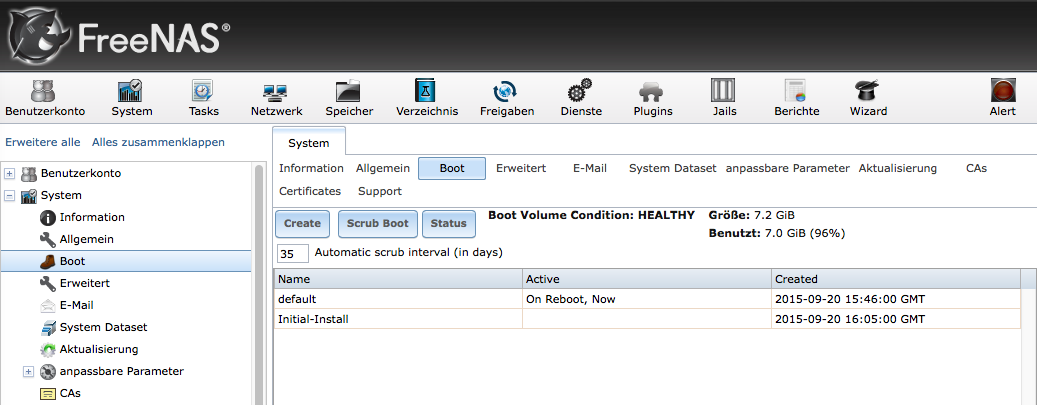Open the Netzwerk toolbar icon

coord(276,98)
